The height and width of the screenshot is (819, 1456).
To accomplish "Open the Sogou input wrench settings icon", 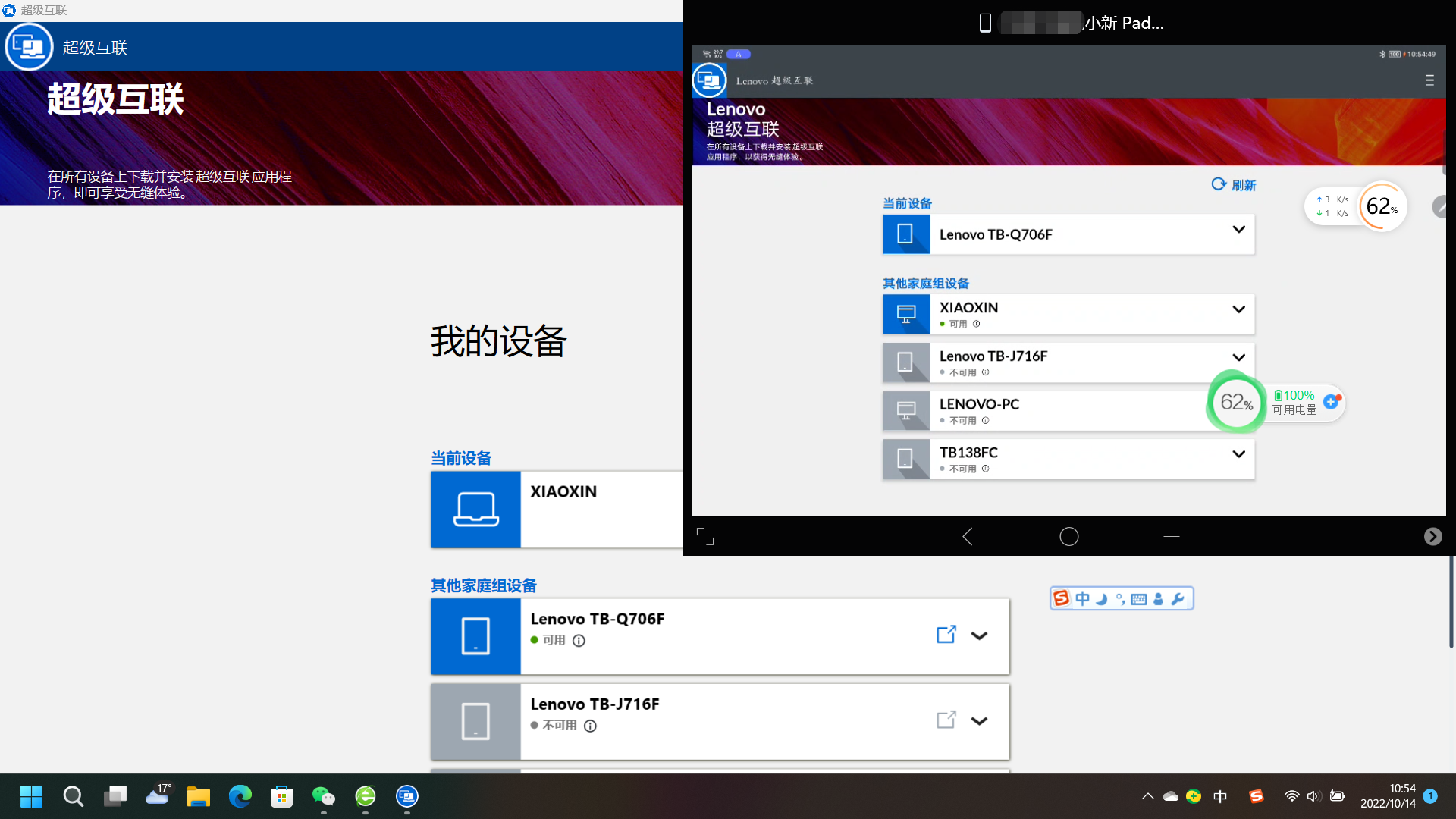I will (x=1178, y=599).
